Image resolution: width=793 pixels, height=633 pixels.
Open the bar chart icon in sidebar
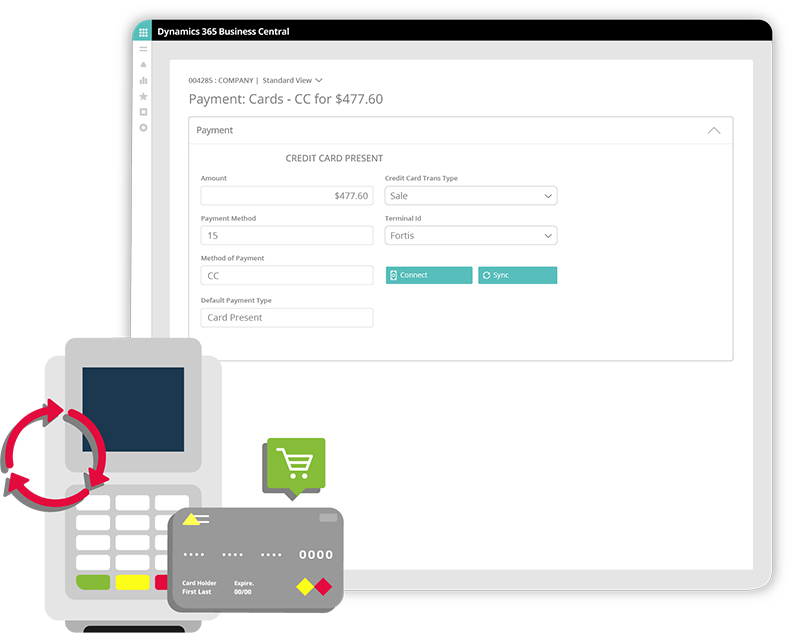[144, 80]
